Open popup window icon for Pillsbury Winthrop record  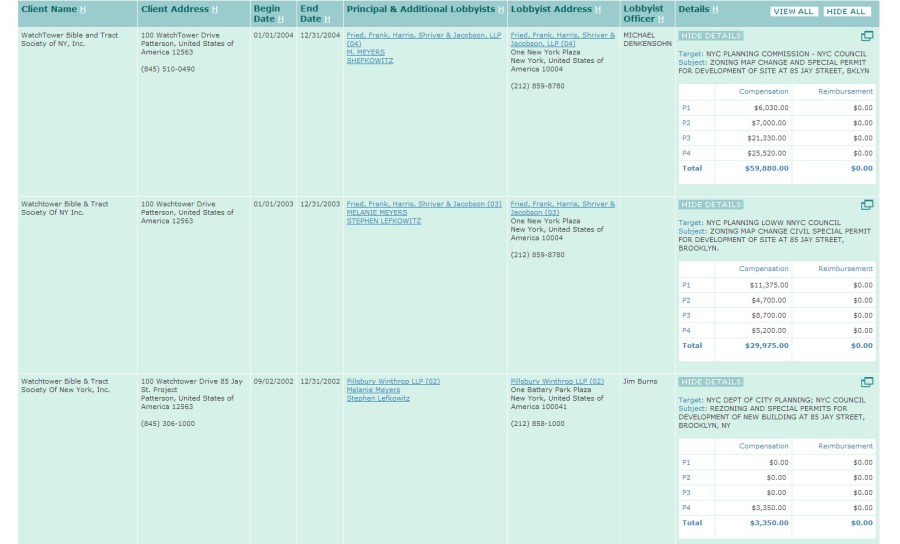click(x=867, y=382)
